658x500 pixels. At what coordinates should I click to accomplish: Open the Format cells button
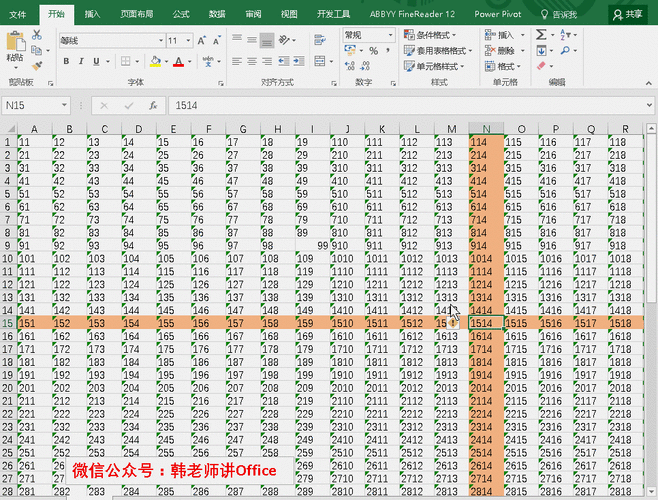tap(503, 66)
